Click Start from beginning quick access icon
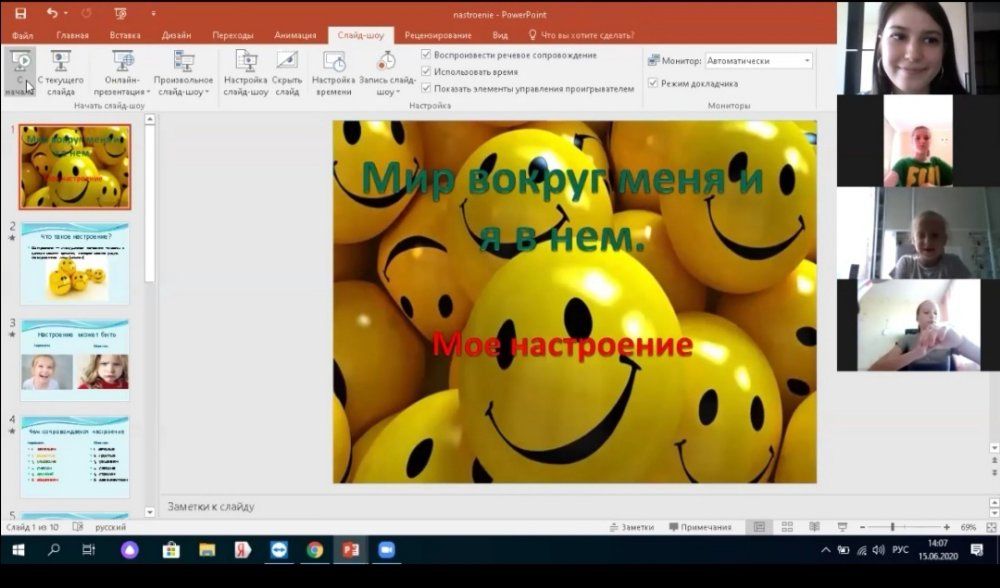Viewport: 1000px width, 588px height. click(120, 13)
